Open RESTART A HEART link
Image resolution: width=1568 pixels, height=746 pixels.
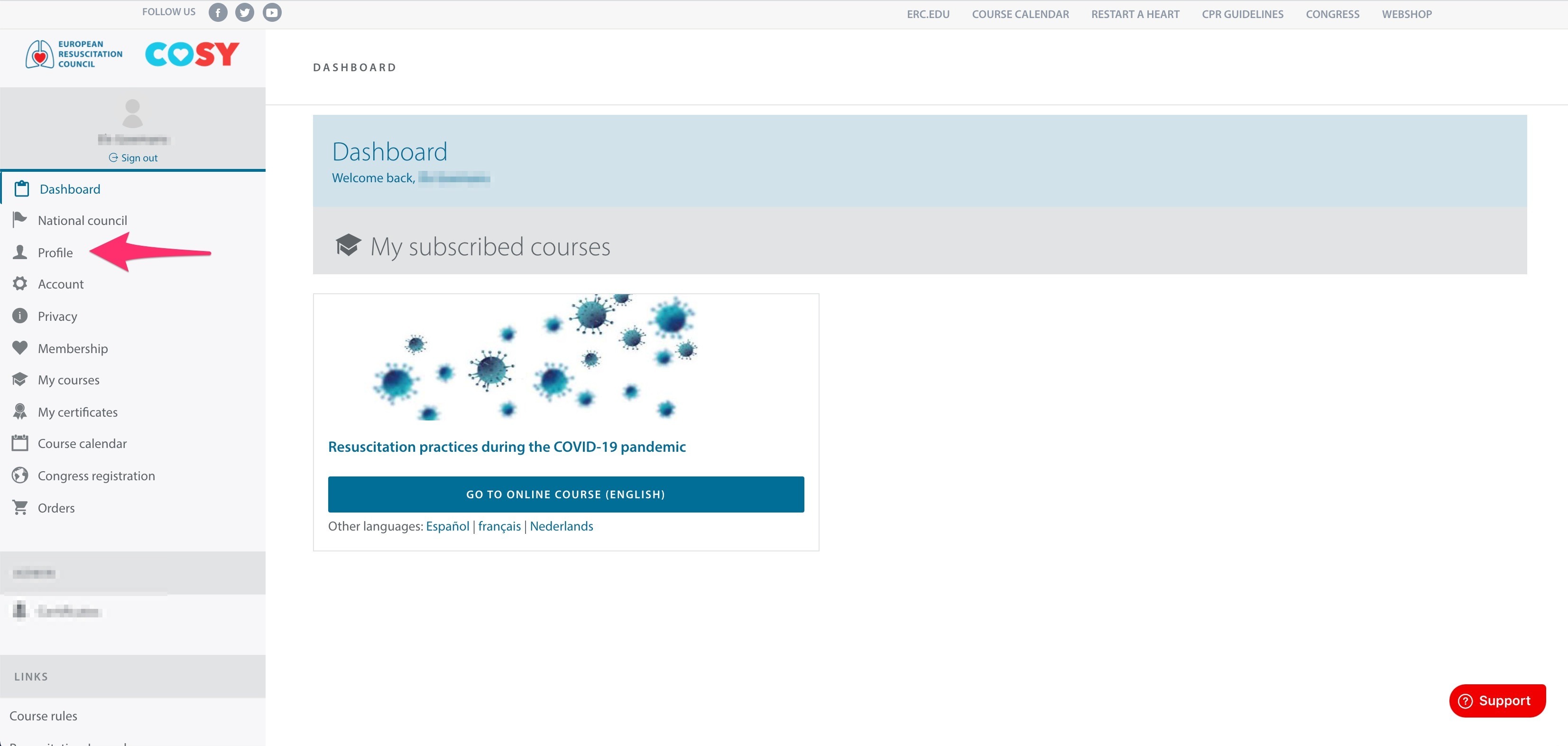click(x=1135, y=14)
